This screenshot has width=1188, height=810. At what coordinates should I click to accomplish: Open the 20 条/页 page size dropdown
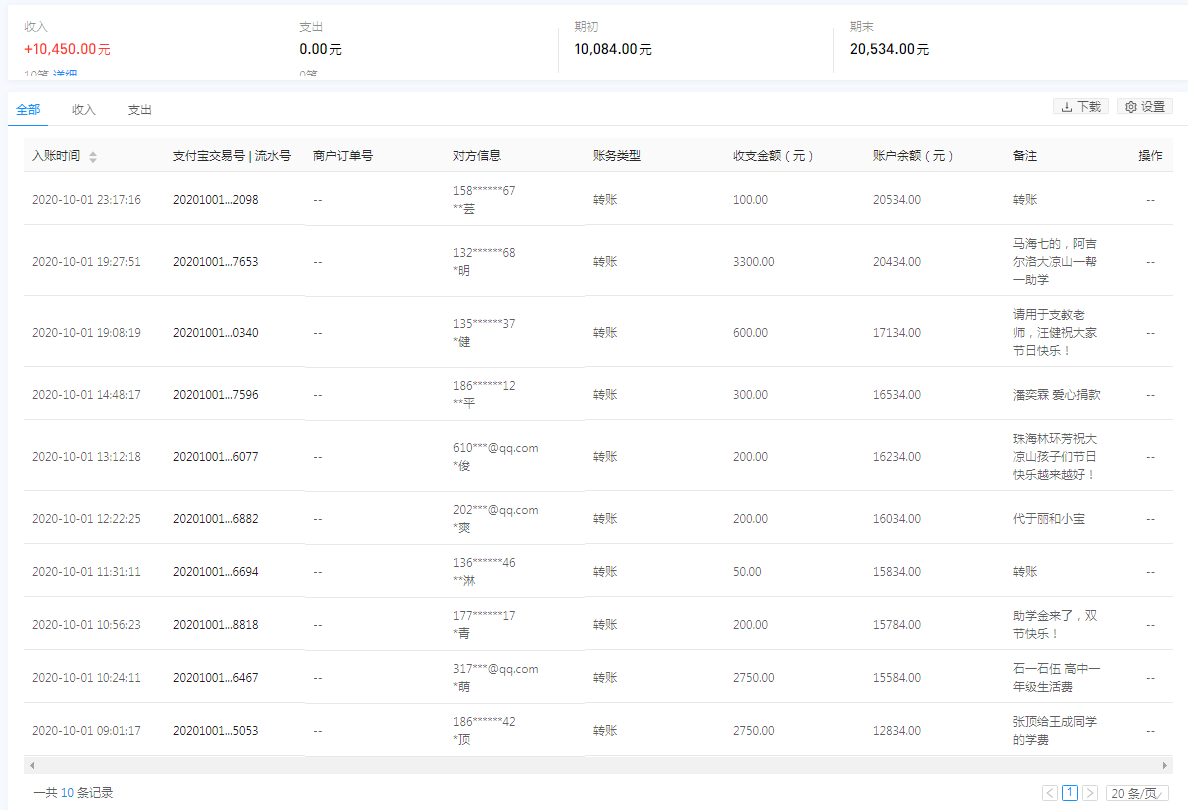tap(1137, 792)
